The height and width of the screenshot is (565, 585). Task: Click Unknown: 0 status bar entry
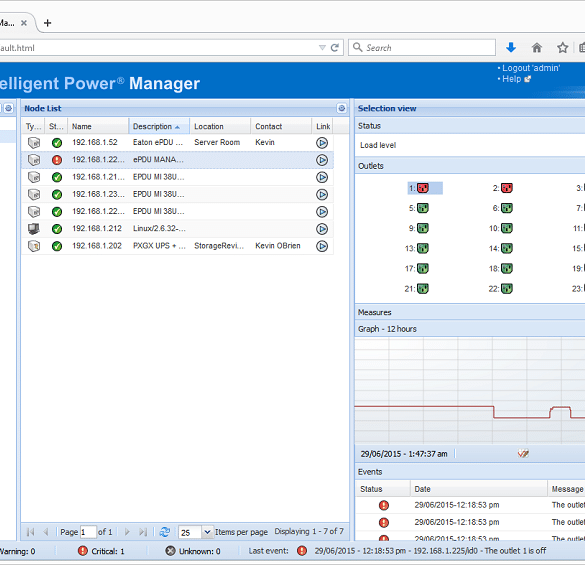pyautogui.click(x=193, y=551)
